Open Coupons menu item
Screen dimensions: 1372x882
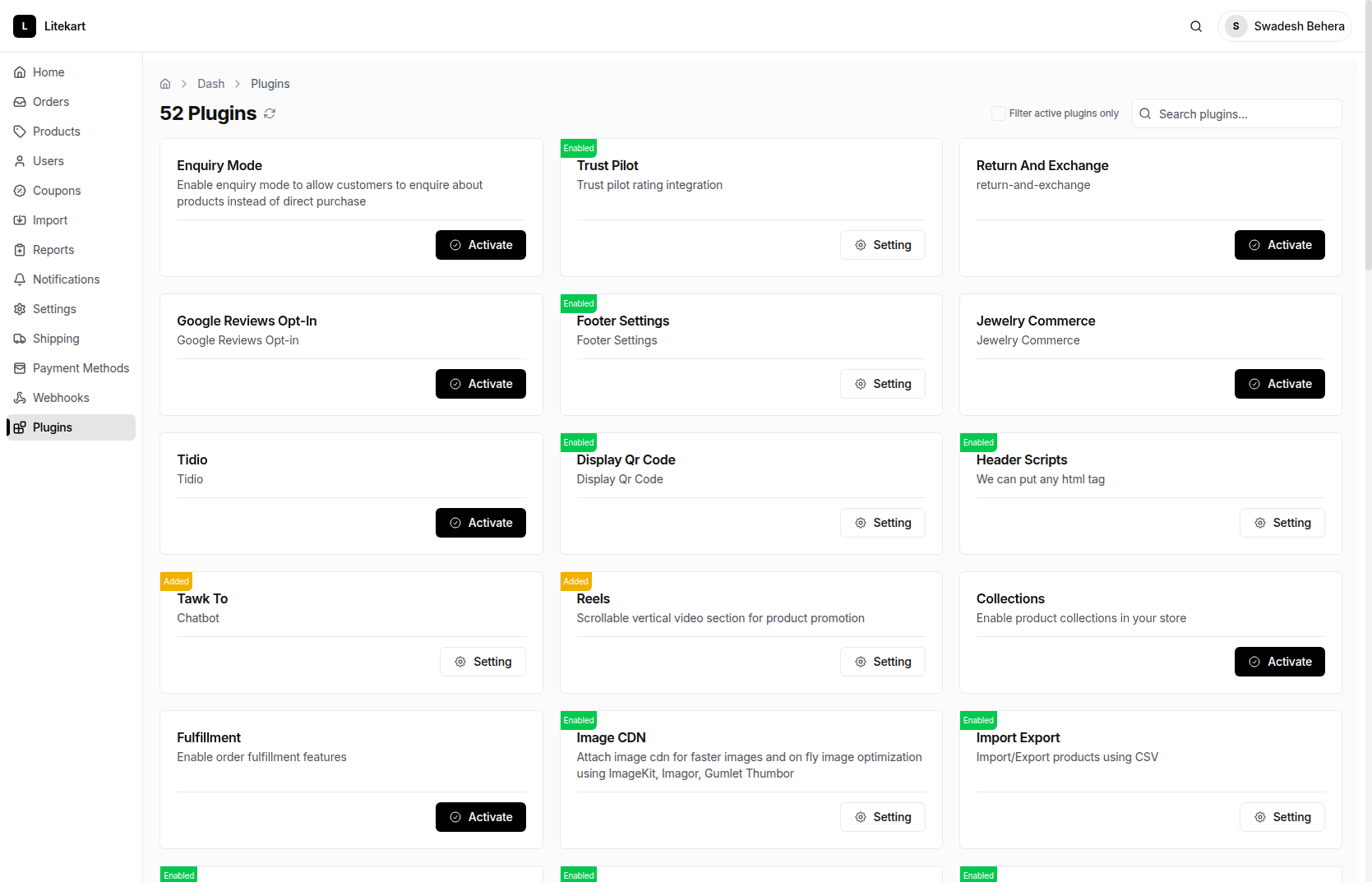click(x=71, y=191)
